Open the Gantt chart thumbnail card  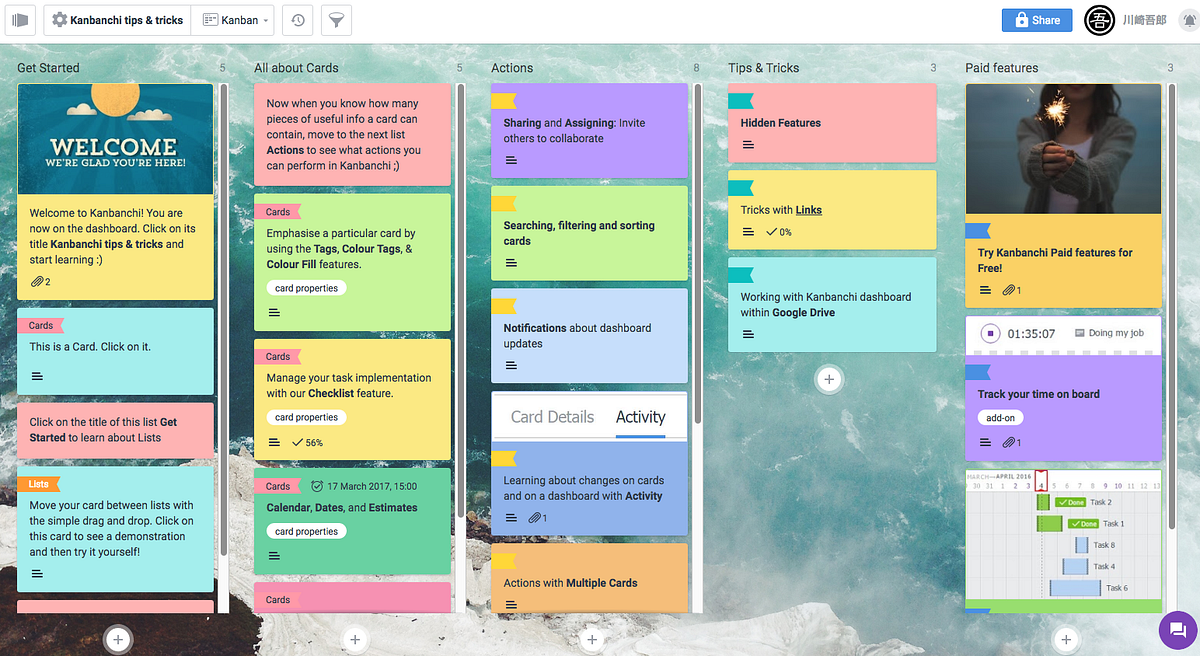(x=1063, y=535)
